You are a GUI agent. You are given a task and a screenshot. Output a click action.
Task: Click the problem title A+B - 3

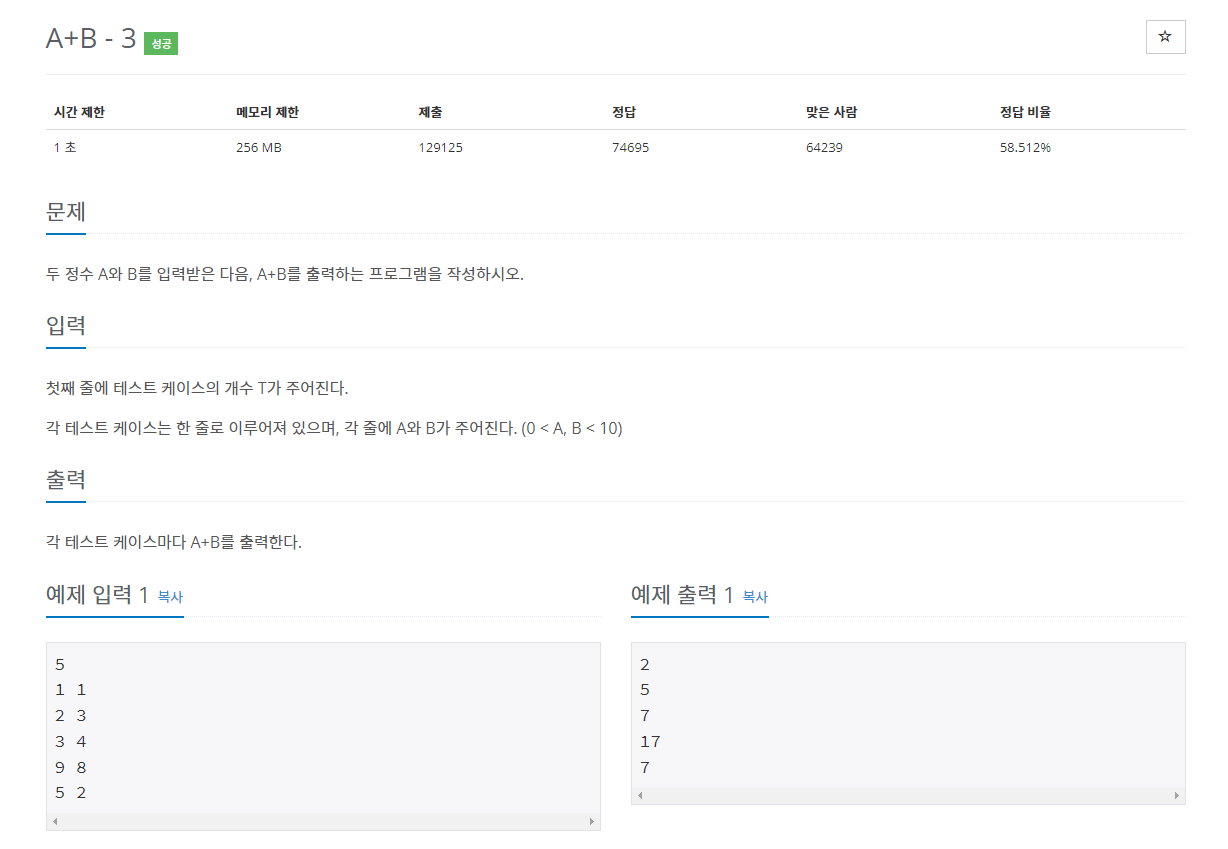coord(89,38)
